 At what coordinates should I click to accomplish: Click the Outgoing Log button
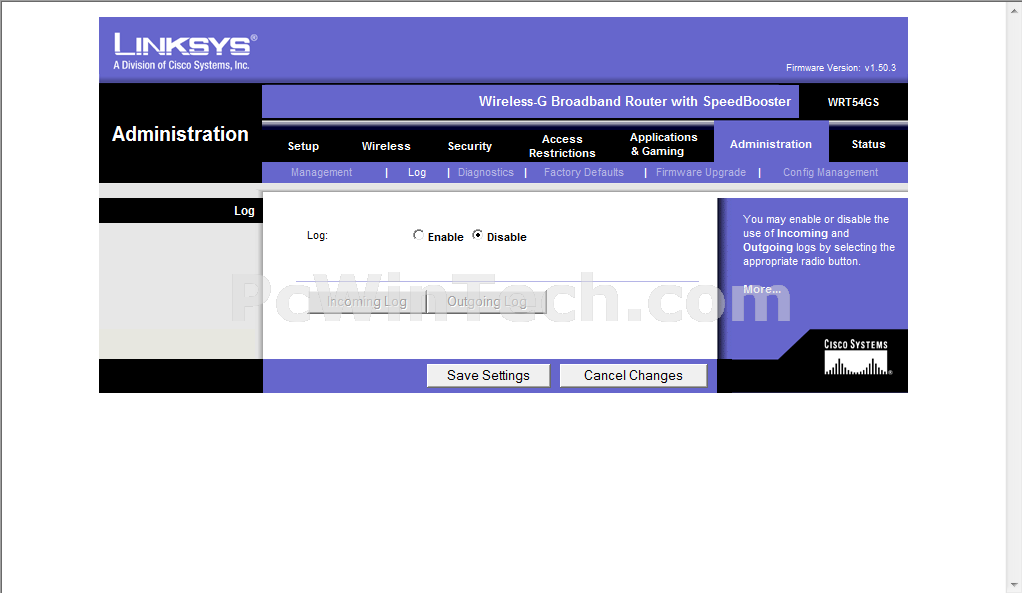[x=487, y=302]
